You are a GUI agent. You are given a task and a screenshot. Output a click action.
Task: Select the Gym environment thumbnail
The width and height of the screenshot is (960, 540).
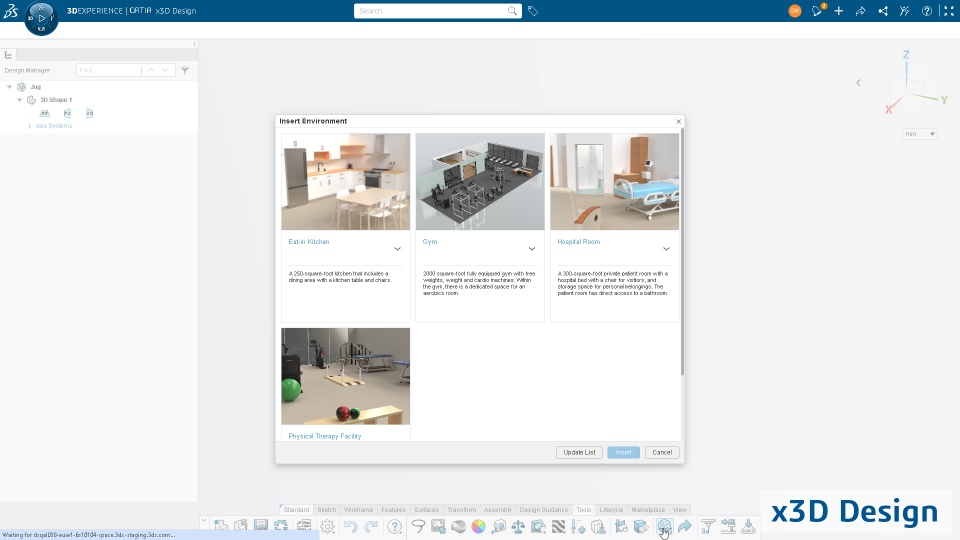480,182
